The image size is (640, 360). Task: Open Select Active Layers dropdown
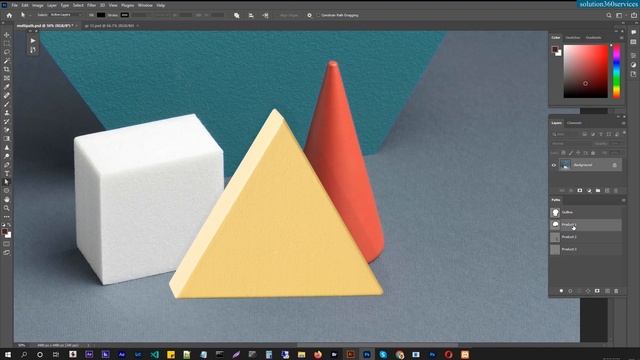[x=65, y=15]
